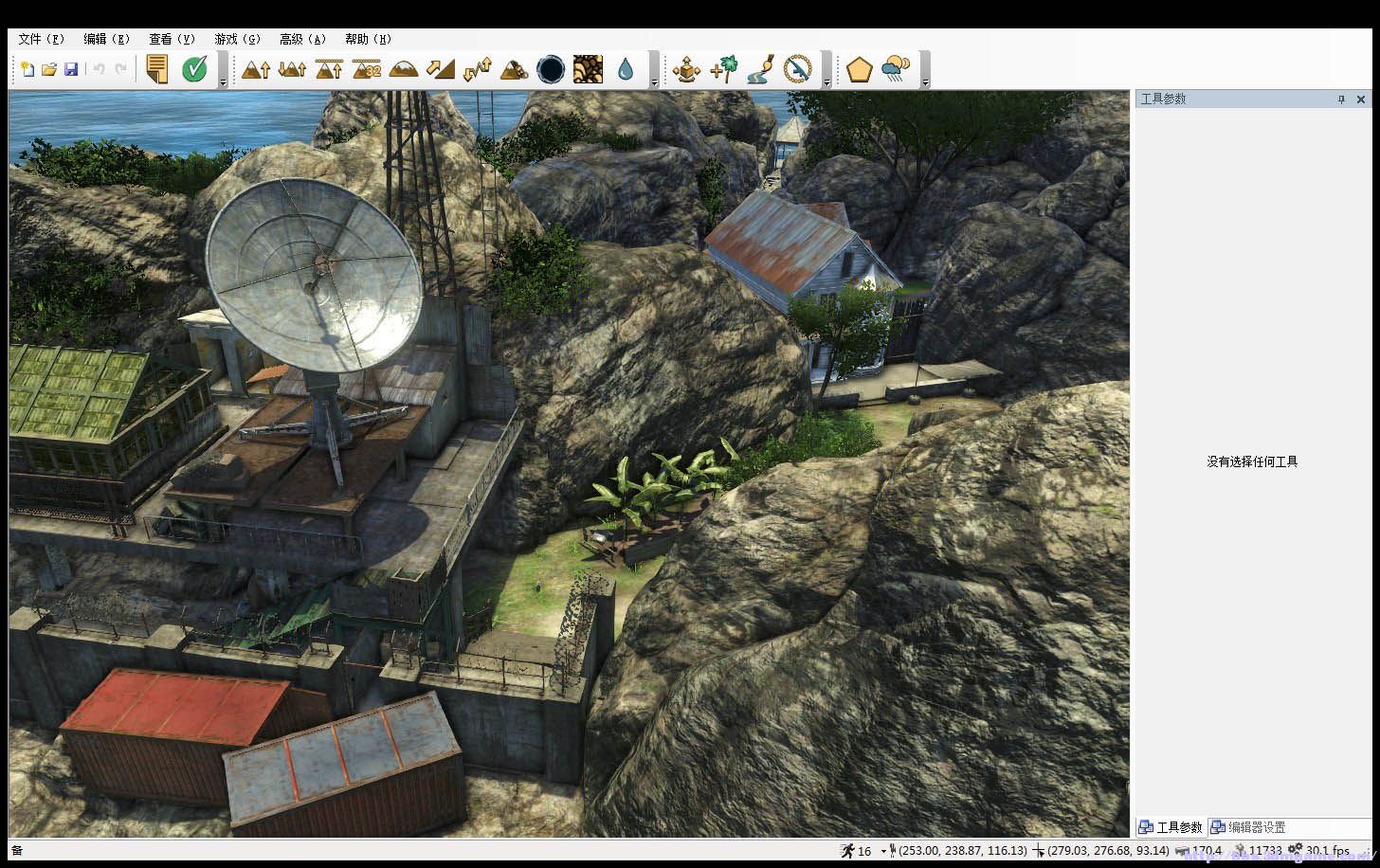The image size is (1380, 868).
Task: Expand the file toolbar overflow arrow
Action: tap(223, 82)
